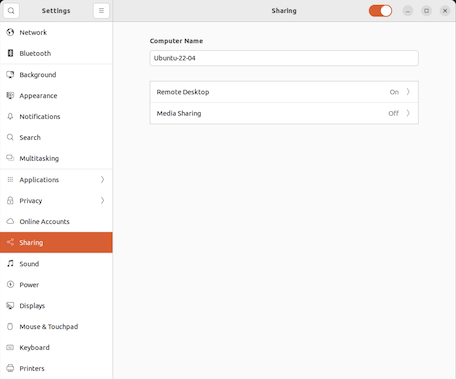The width and height of the screenshot is (456, 379).
Task: Expand the Privacy submenu chevron
Action: click(x=102, y=200)
